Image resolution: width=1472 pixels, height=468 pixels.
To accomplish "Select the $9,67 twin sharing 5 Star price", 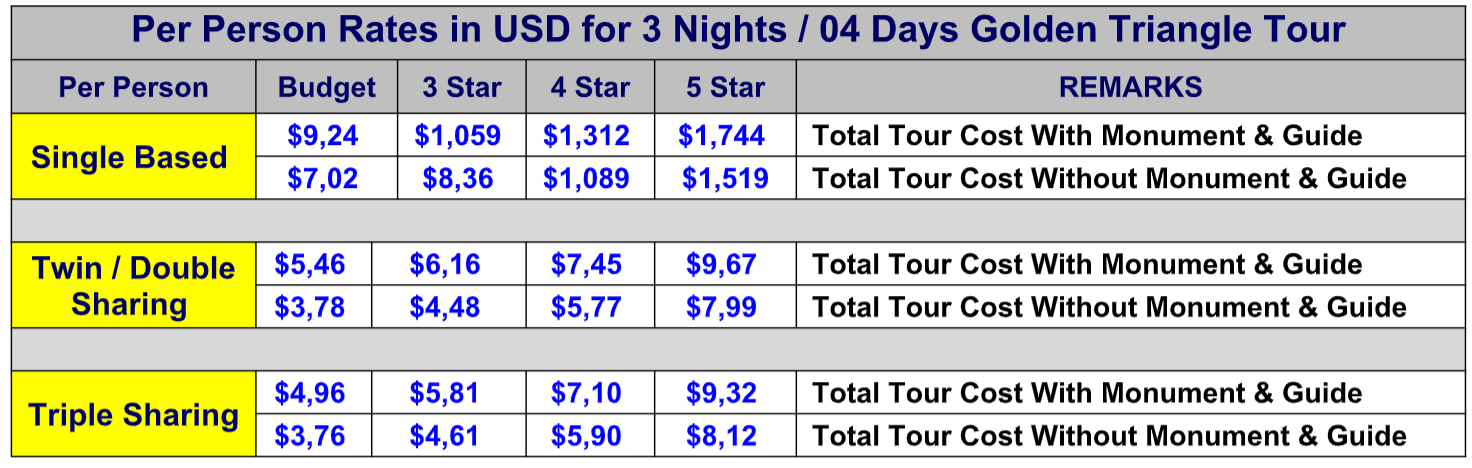I will coord(721,264).
